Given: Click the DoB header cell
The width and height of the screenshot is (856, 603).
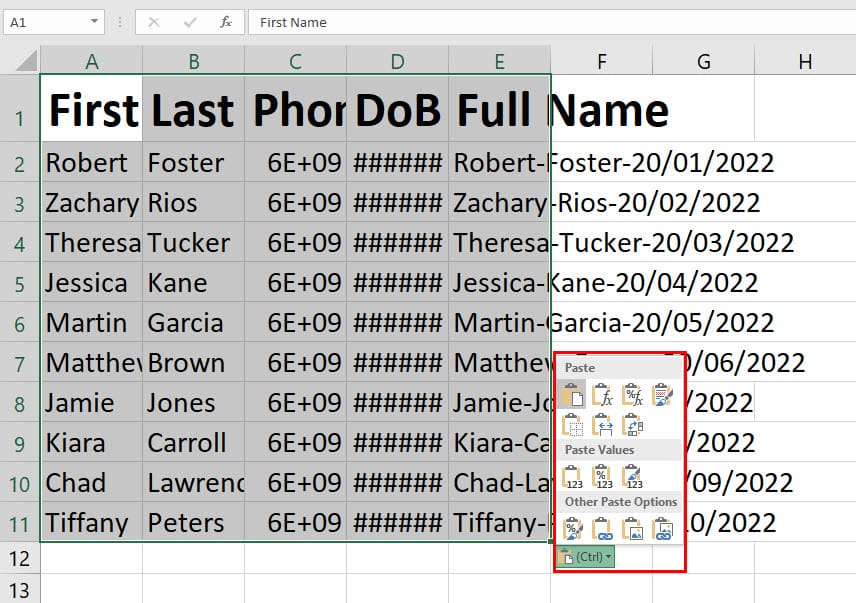Looking at the screenshot, I should tap(397, 108).
